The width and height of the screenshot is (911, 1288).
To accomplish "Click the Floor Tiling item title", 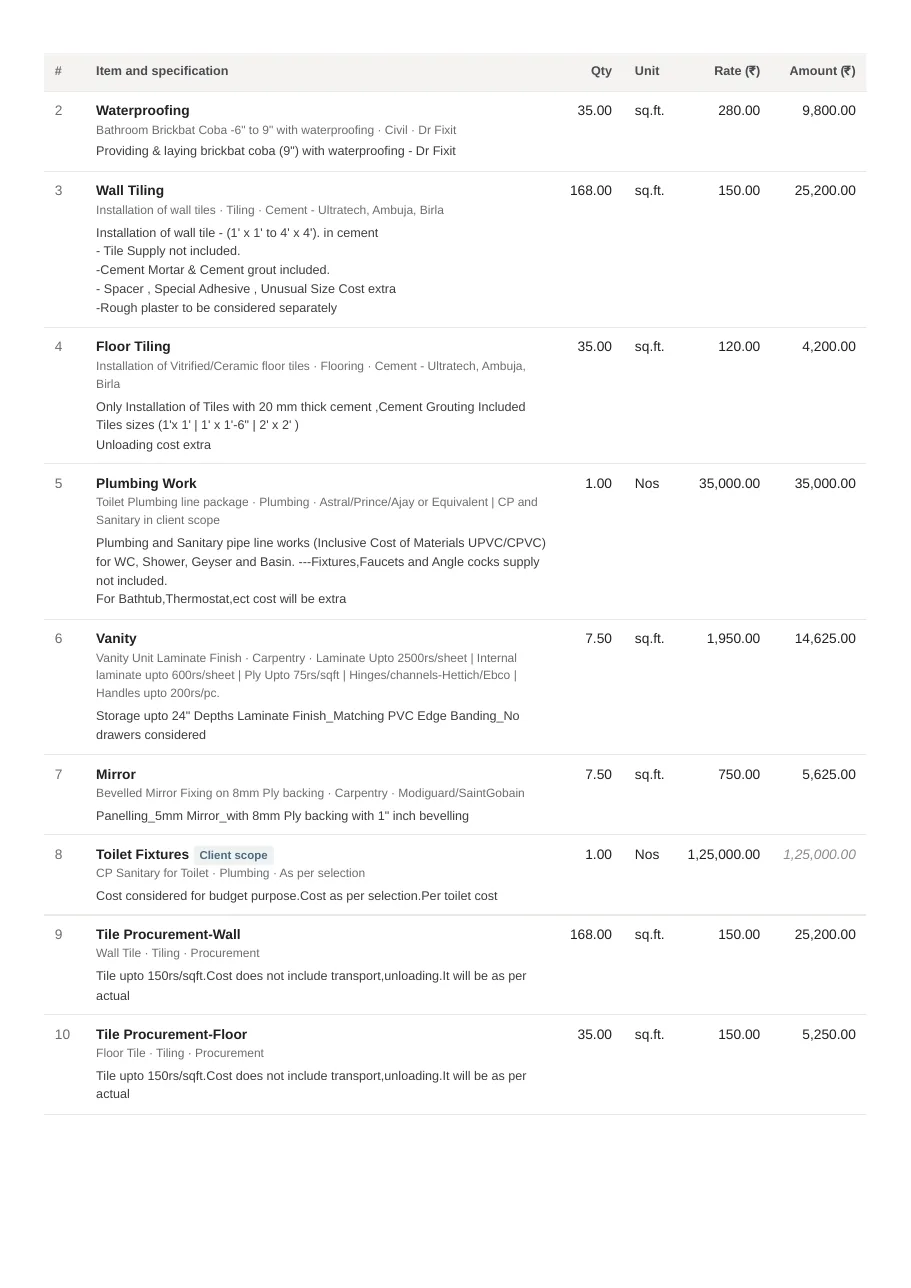I will pos(133,346).
